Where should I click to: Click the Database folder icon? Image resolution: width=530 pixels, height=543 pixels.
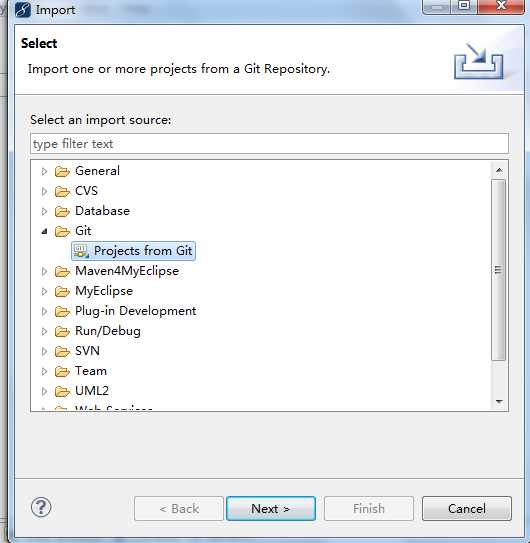(x=62, y=211)
